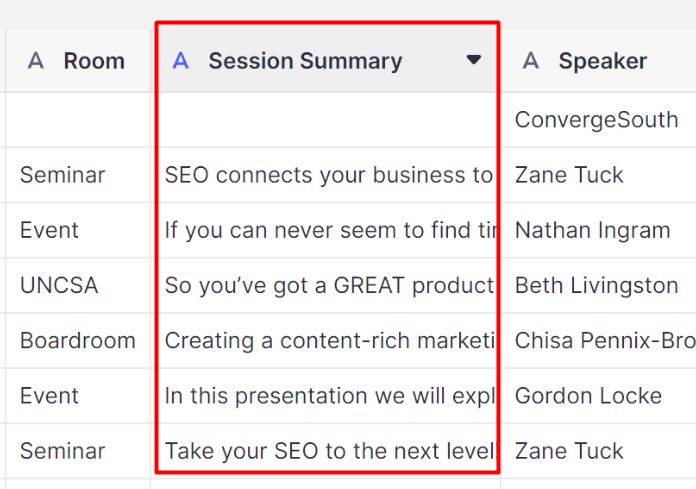The height and width of the screenshot is (489, 696).
Task: Select the Session Summary column header label
Action: [x=305, y=61]
